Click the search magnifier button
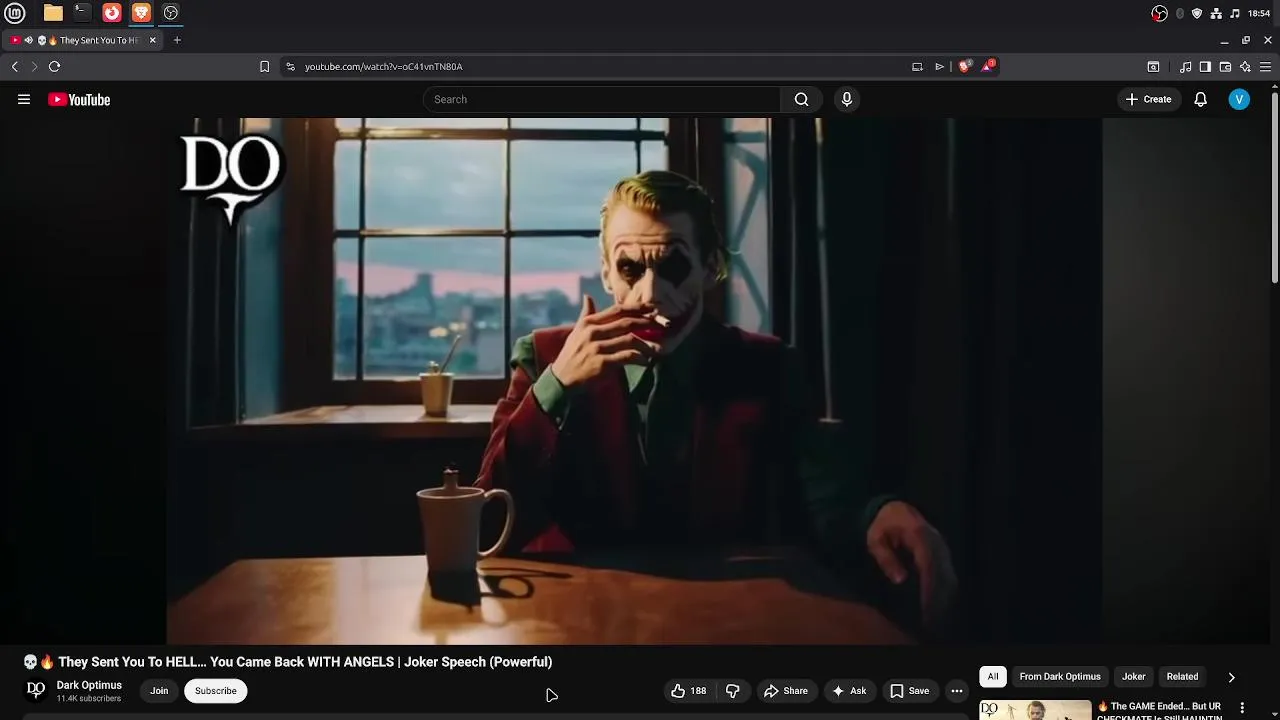1280x720 pixels. 801,99
